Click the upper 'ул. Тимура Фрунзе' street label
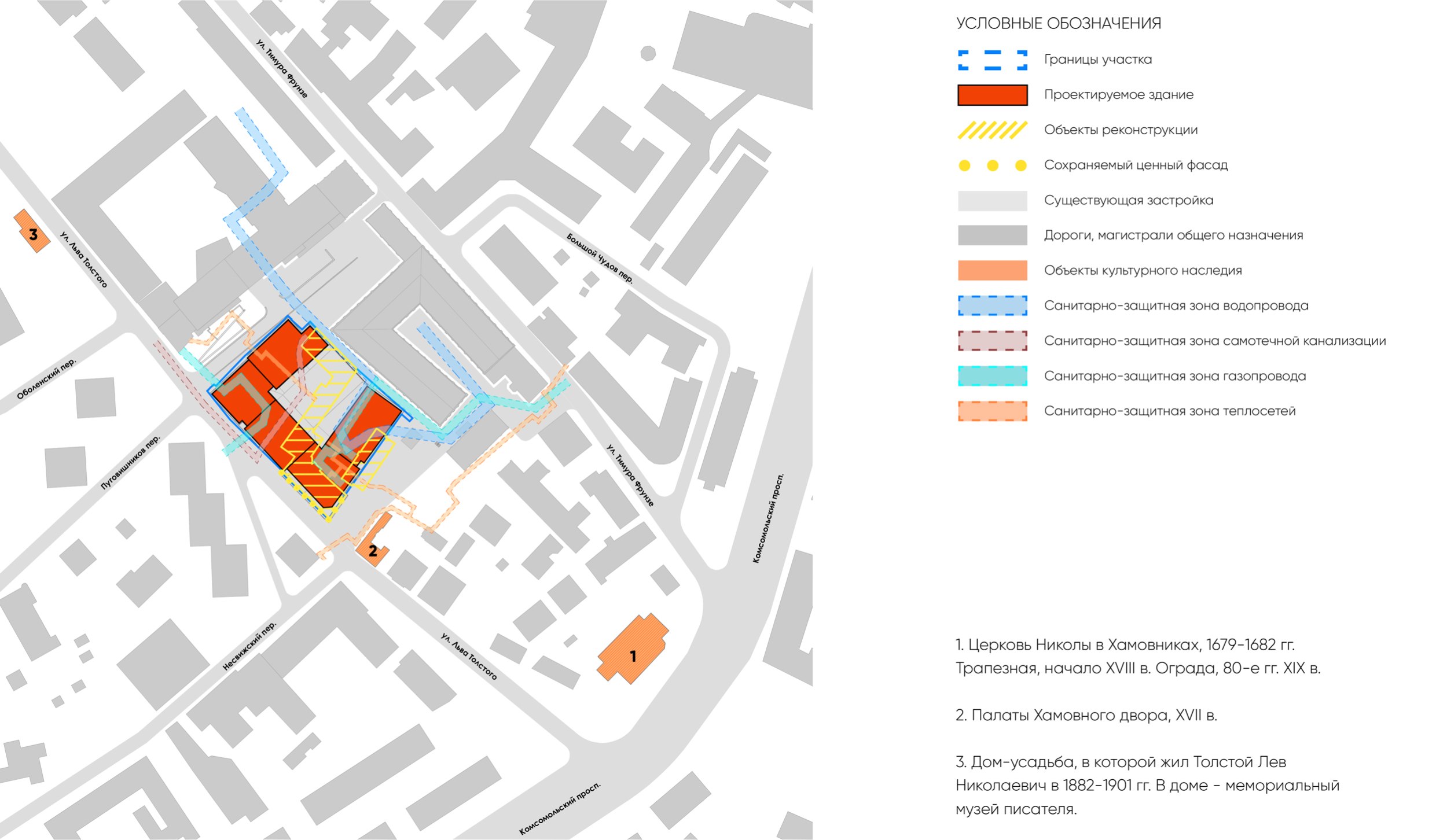The width and height of the screenshot is (1447, 840). (x=282, y=69)
